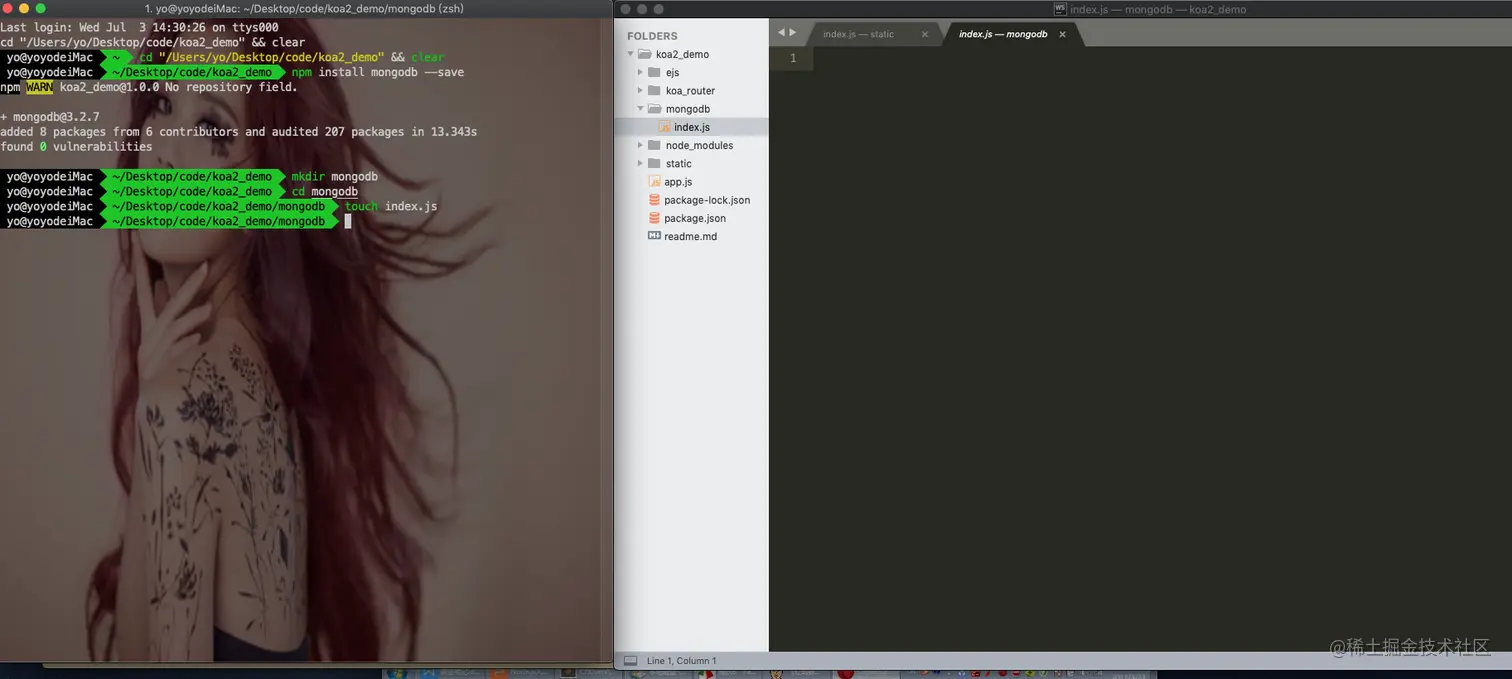Click the node_modules folder icon

point(654,145)
